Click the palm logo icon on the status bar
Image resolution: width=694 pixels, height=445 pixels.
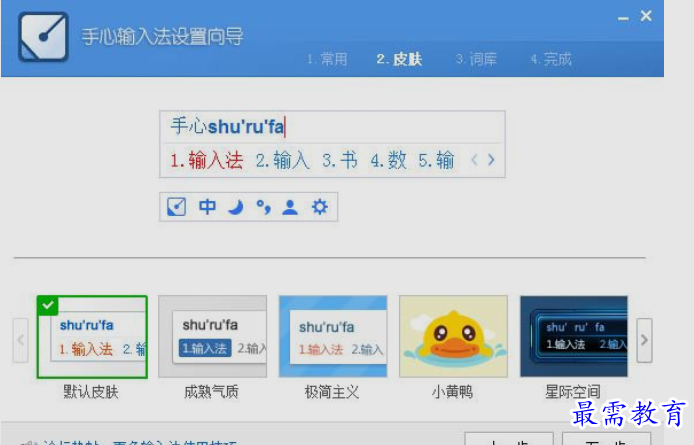click(x=176, y=207)
